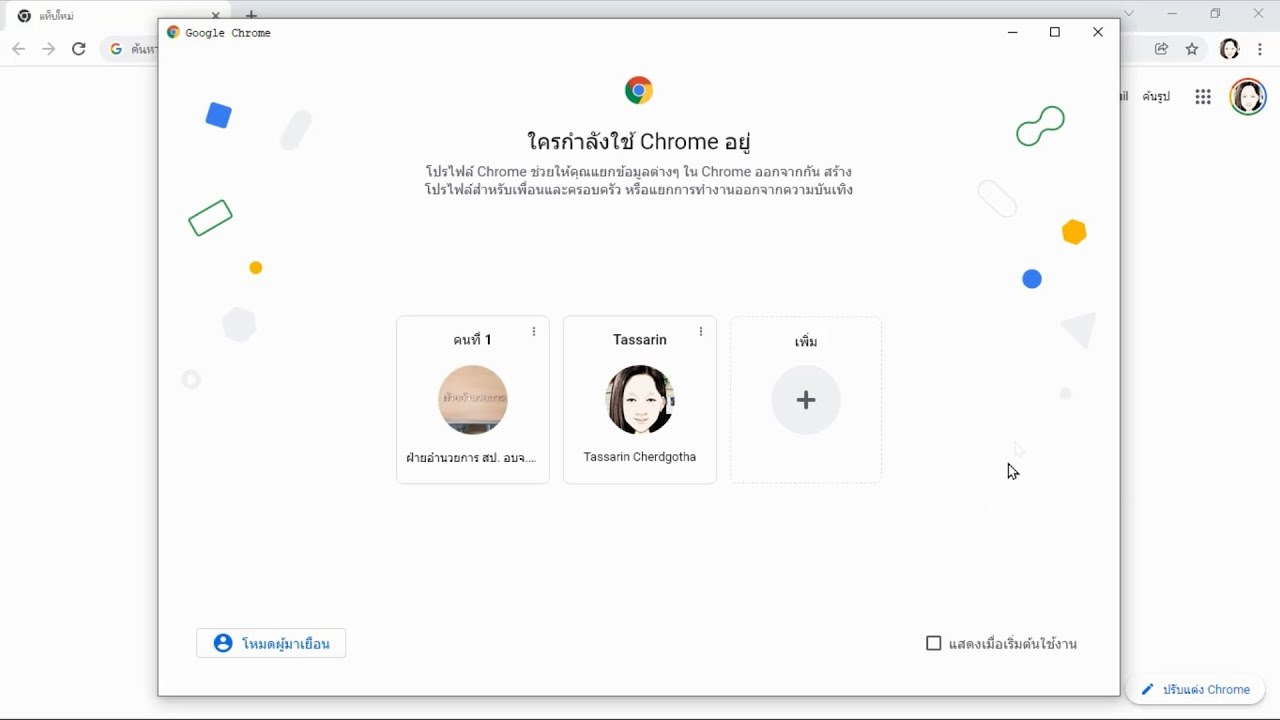Select the Tassarin profile avatar

(640, 400)
